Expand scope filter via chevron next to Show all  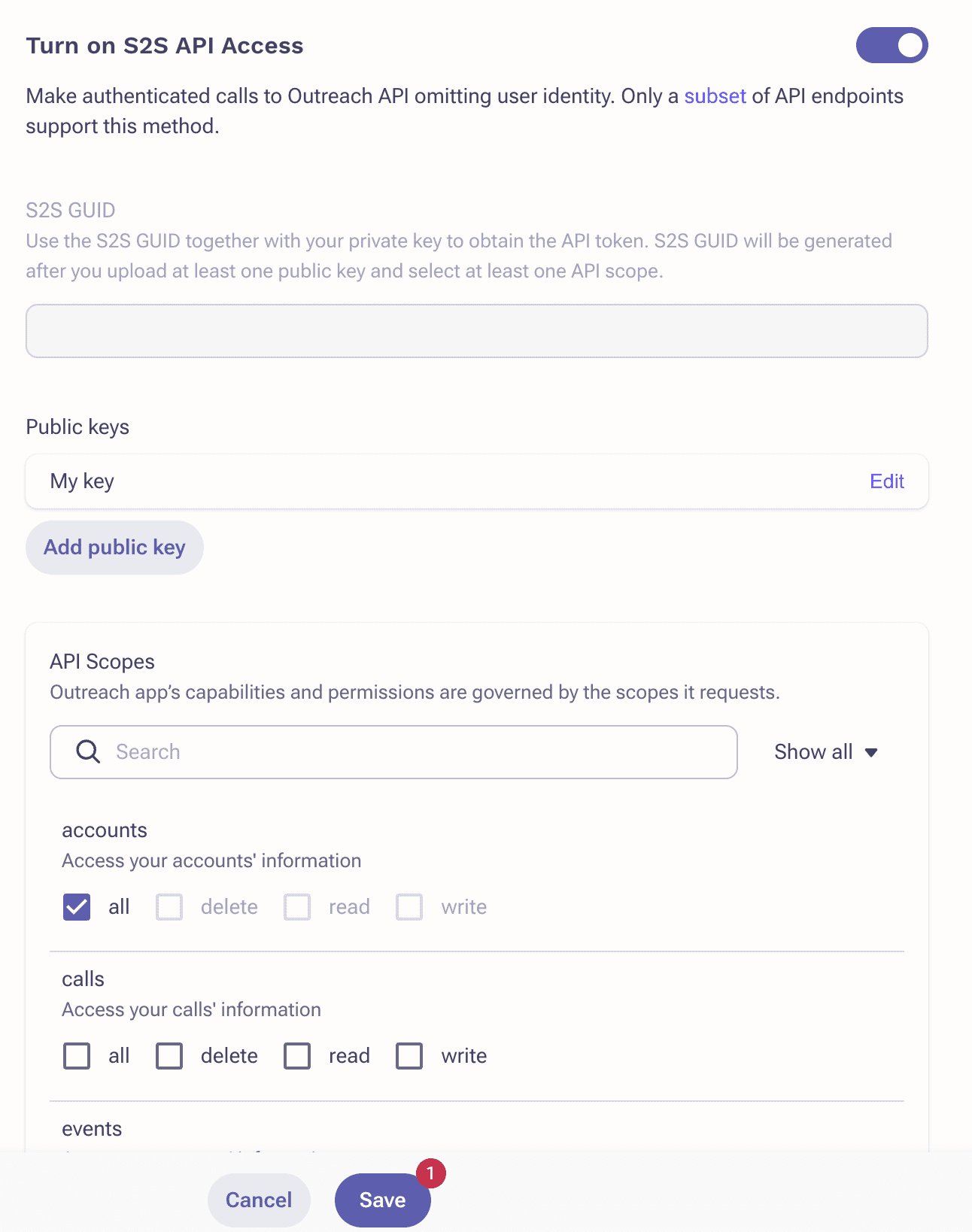[x=872, y=751]
